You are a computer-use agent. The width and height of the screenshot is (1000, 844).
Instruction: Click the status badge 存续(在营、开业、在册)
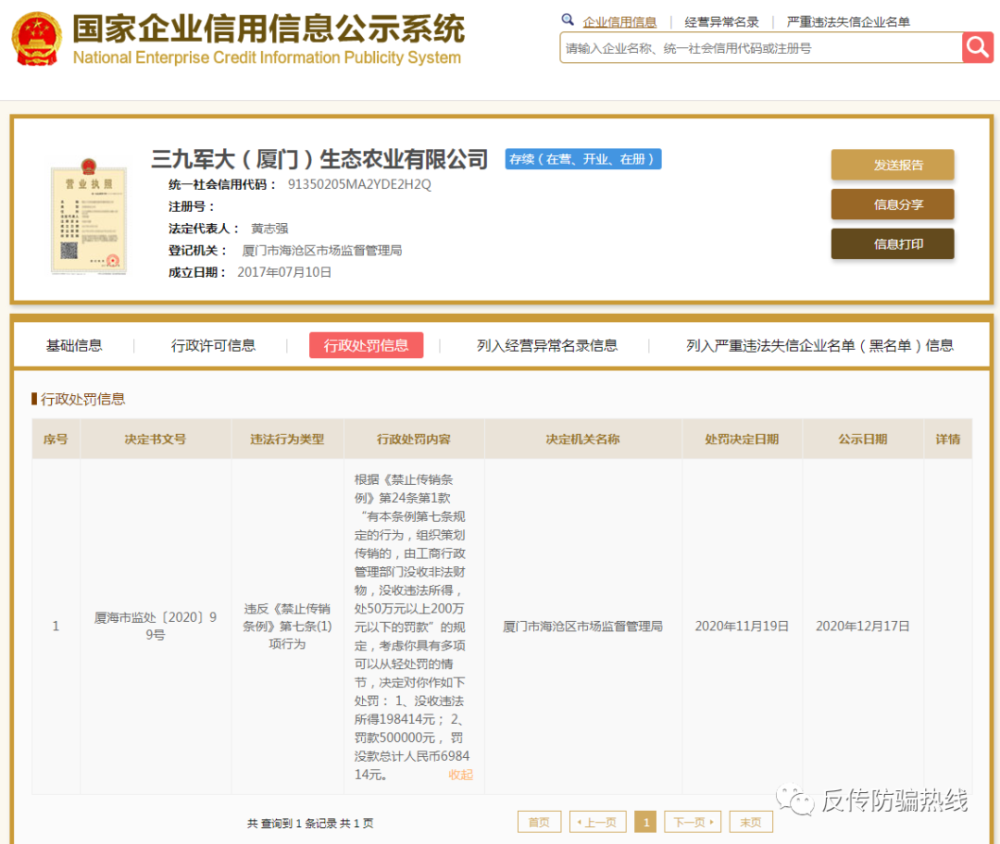pos(583,159)
